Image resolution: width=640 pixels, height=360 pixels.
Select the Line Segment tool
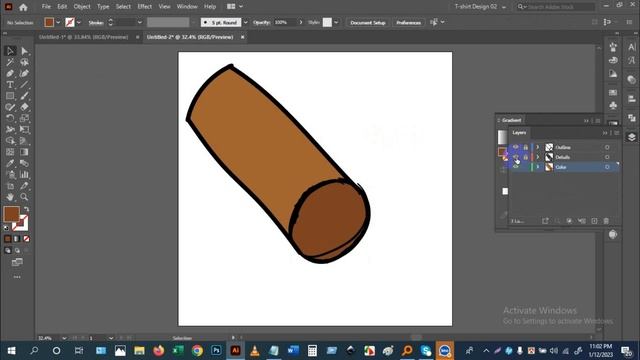point(24,85)
